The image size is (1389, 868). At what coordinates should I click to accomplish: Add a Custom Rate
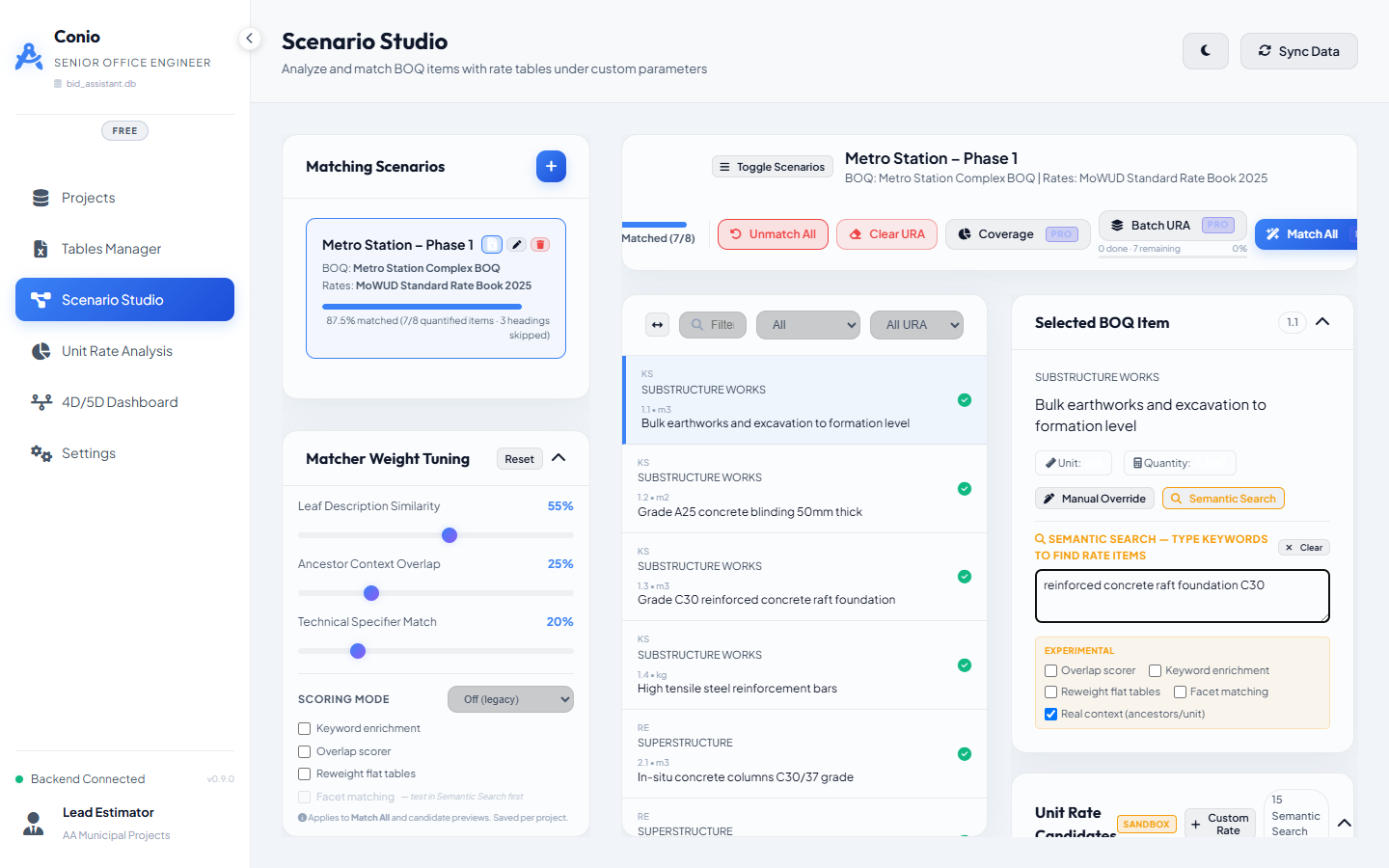pos(1220,824)
